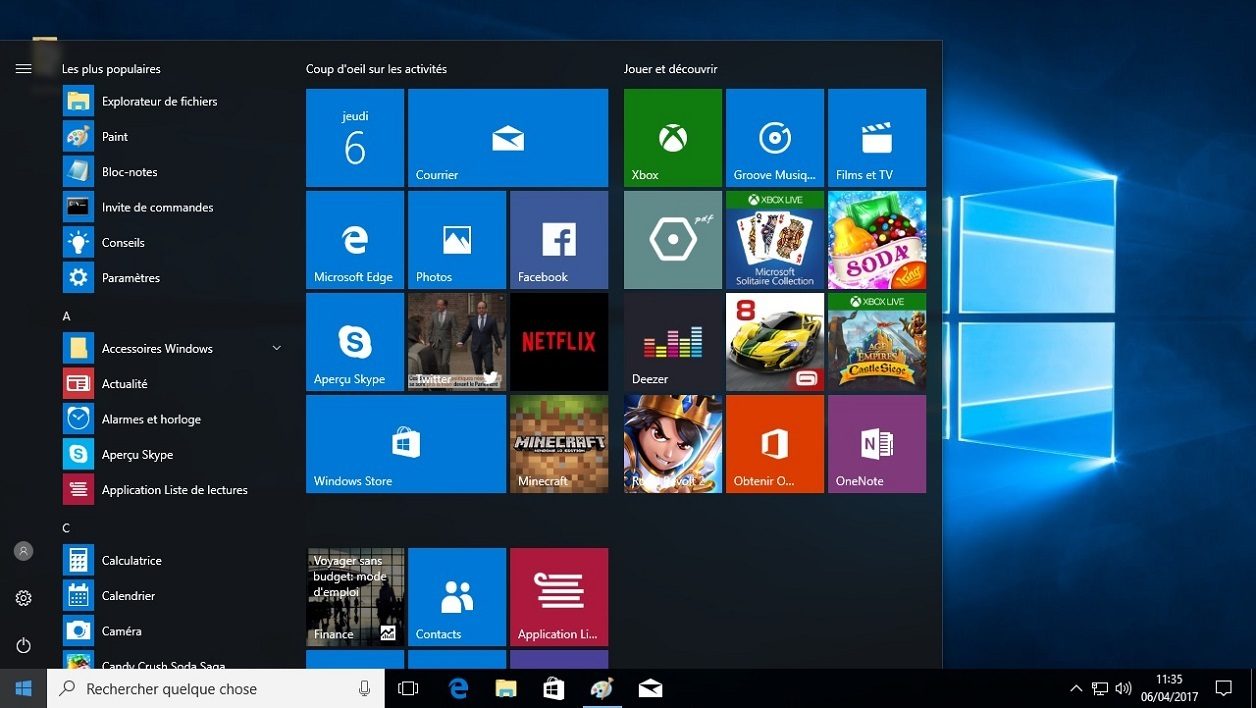Viewport: 1256px width, 708px height.
Task: Rename the Jouer et découvrir group header
Action: [671, 69]
